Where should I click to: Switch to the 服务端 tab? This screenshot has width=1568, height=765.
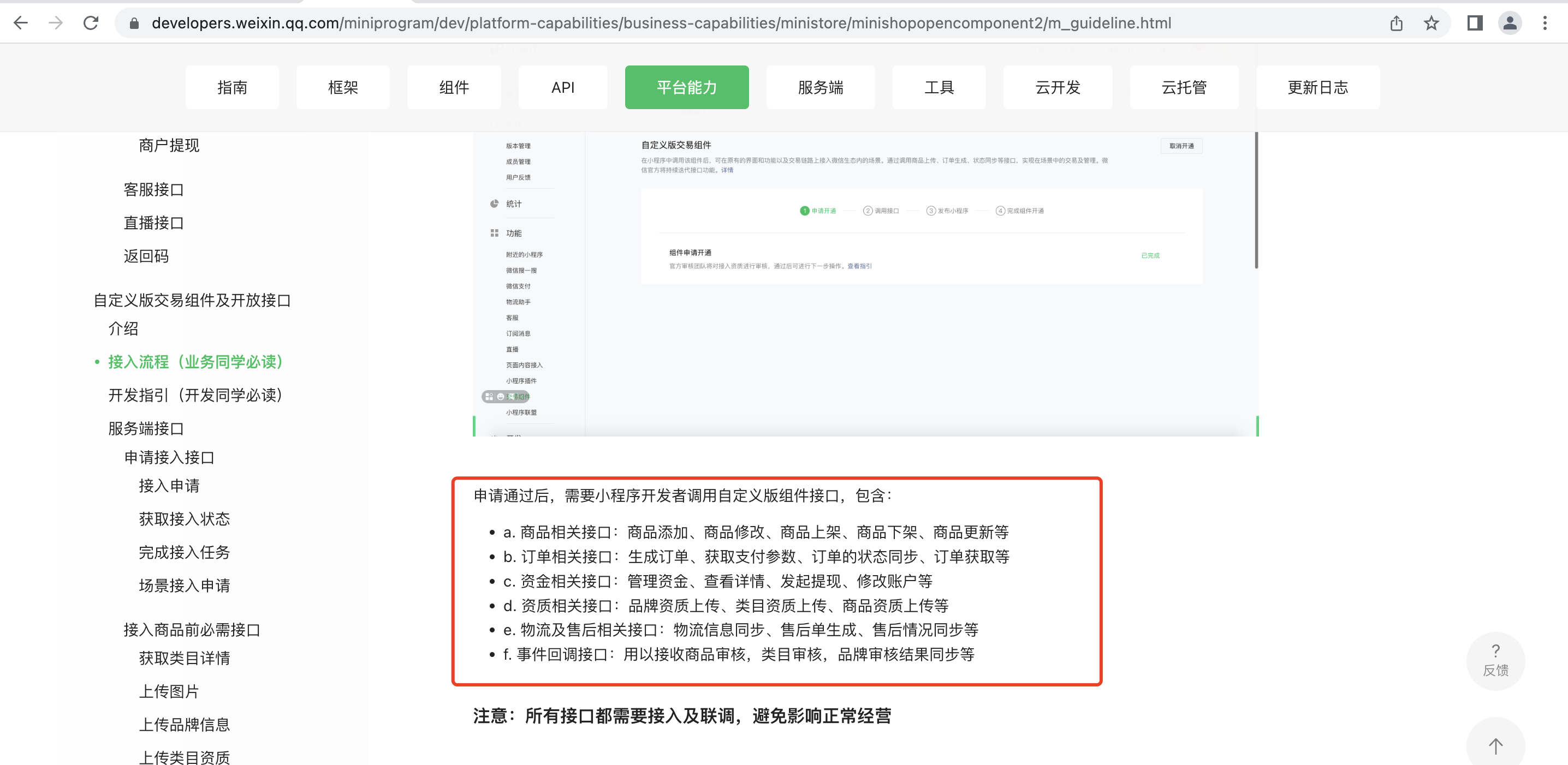click(820, 87)
